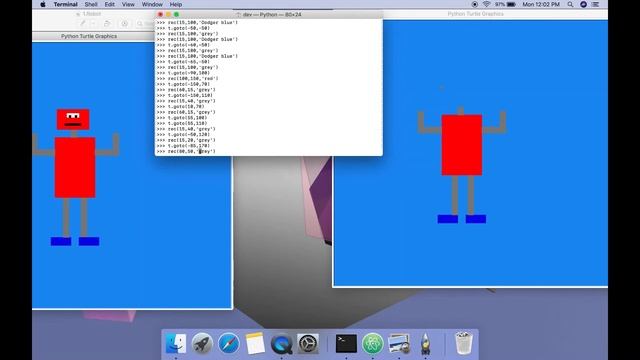Open the Trash from the Dock
640x360 pixels.
pos(464,343)
